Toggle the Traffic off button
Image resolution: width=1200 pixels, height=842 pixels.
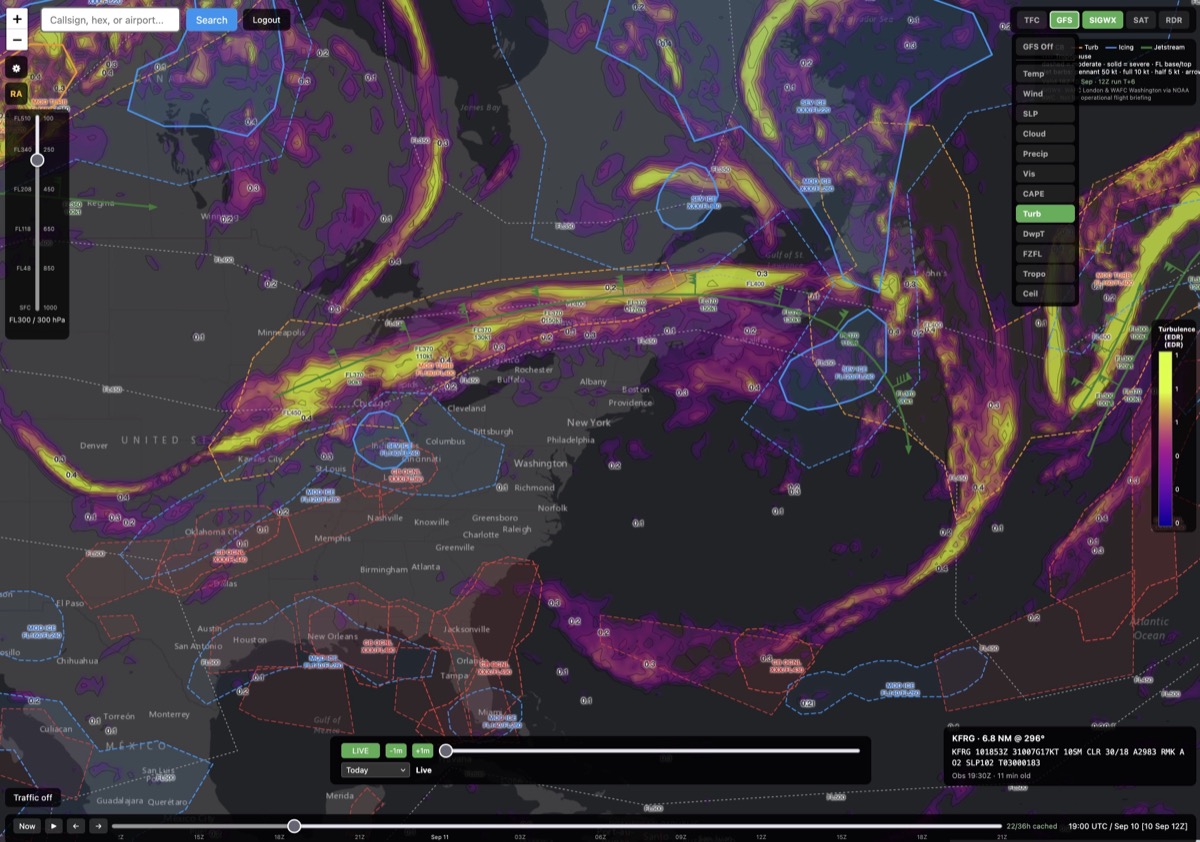point(33,798)
